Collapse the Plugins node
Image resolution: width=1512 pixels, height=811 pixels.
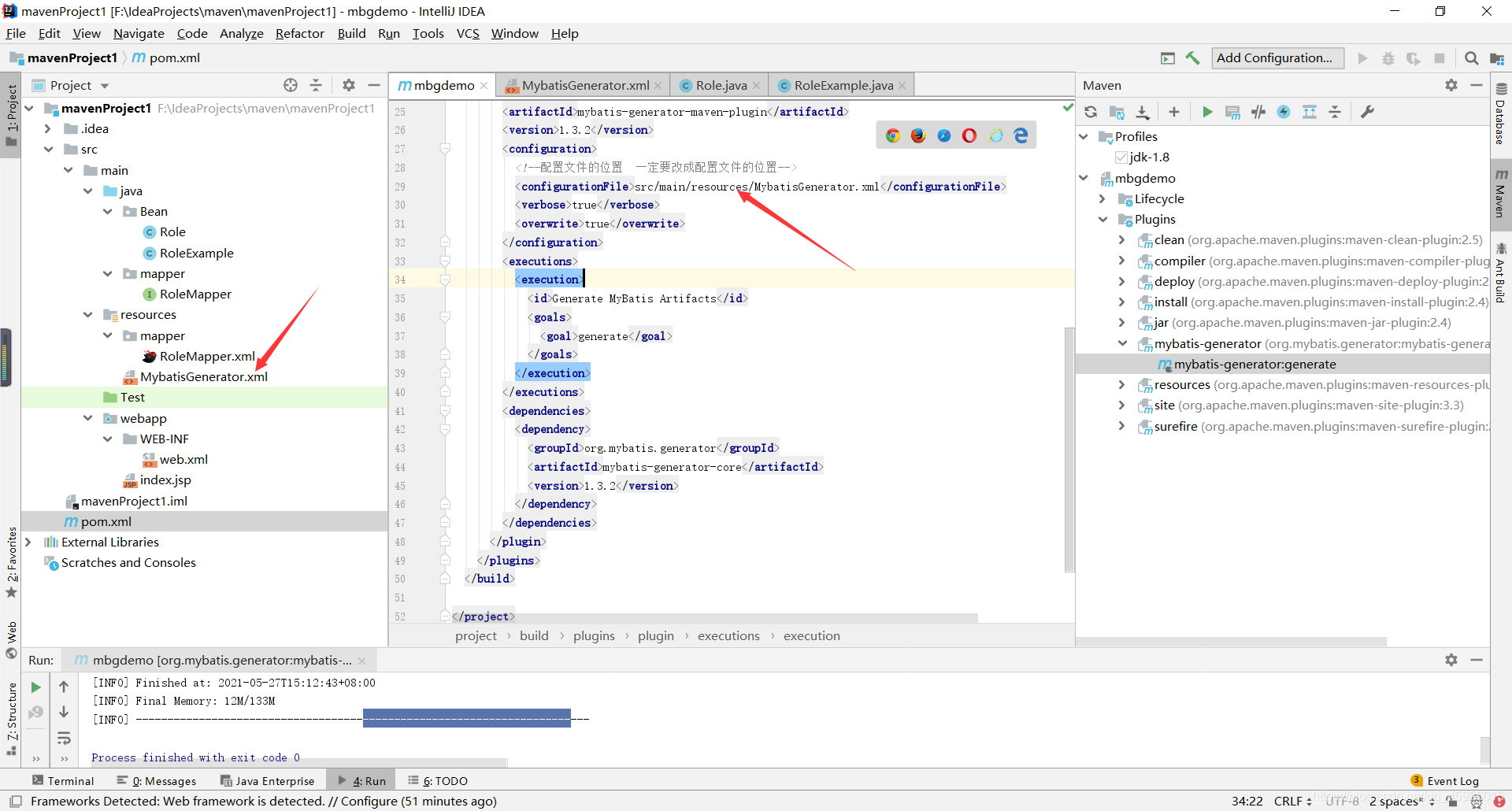(x=1103, y=219)
